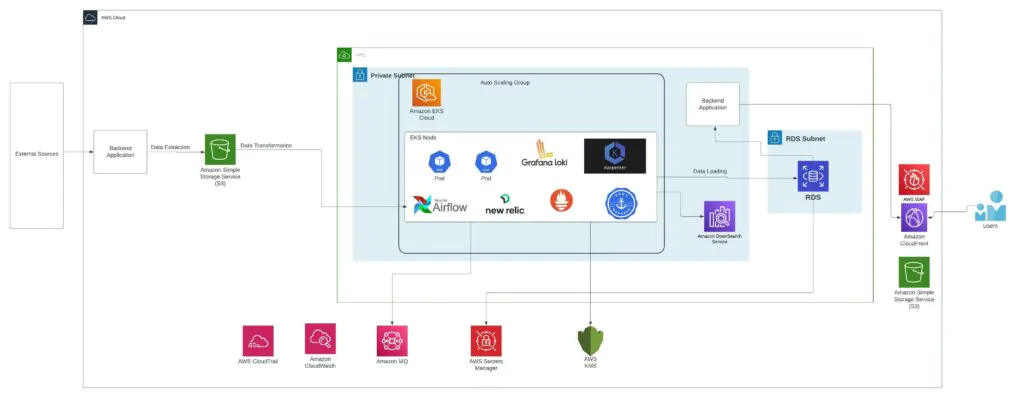Select the AWS Secrets Manager icon
1024x398 pixels.
pos(486,340)
